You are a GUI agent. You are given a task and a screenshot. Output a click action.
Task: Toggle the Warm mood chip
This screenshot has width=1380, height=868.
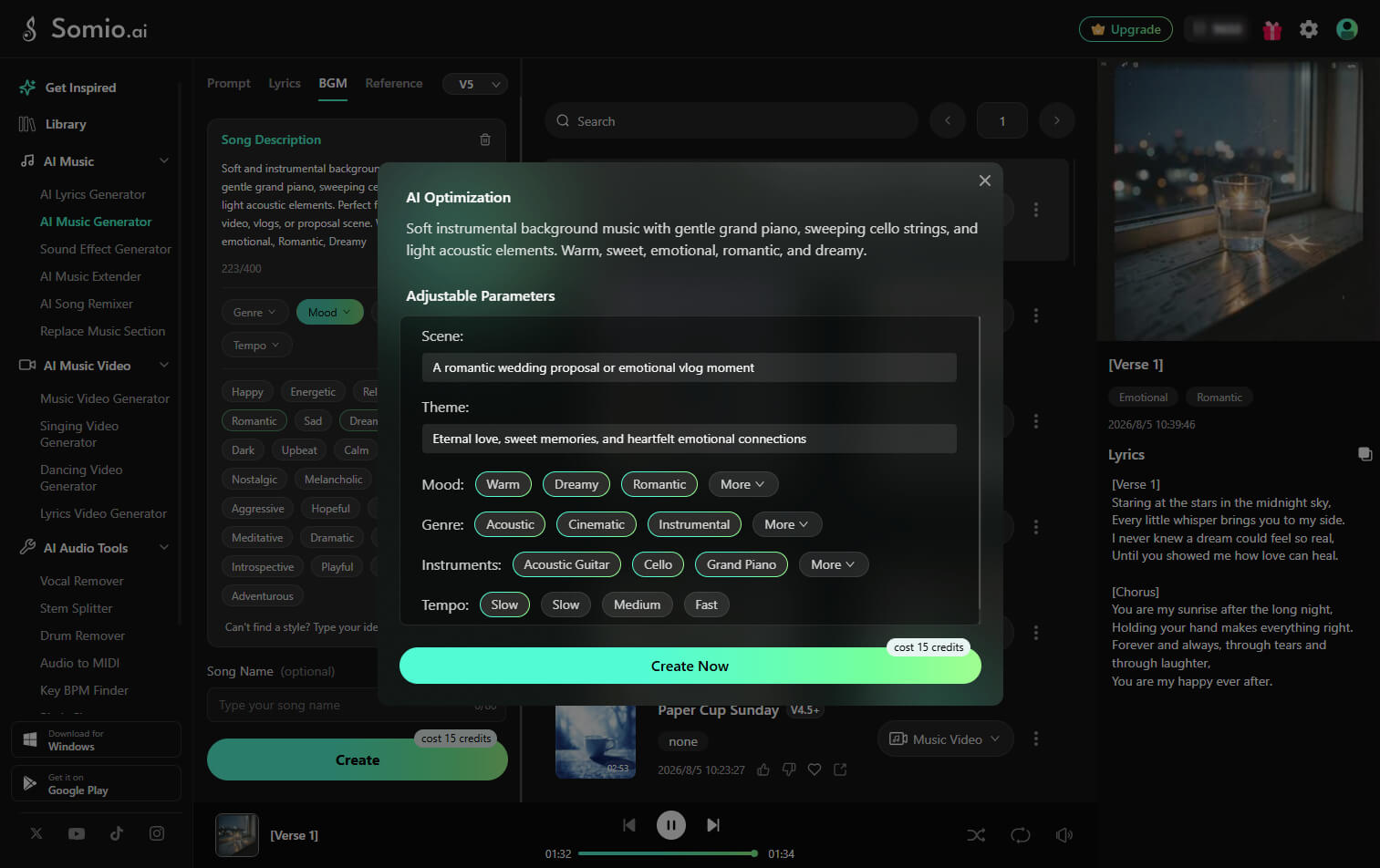[503, 484]
